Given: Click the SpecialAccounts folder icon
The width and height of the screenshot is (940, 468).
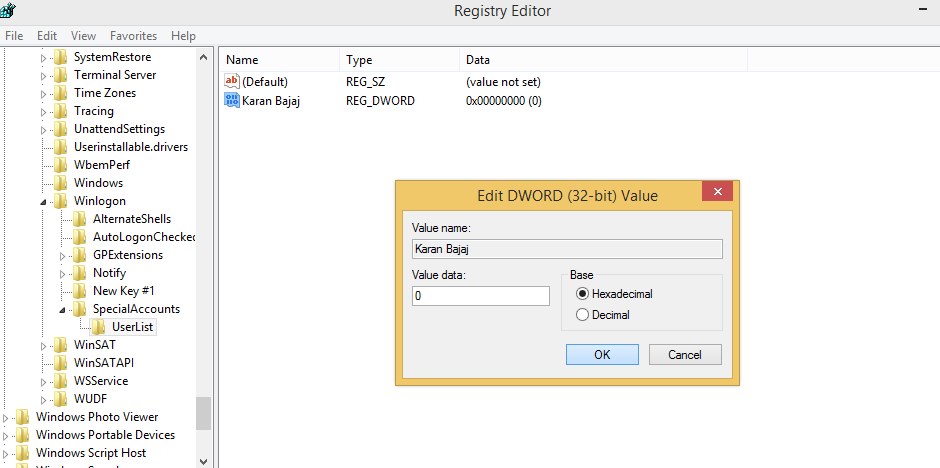Looking at the screenshot, I should pyautogui.click(x=79, y=309).
